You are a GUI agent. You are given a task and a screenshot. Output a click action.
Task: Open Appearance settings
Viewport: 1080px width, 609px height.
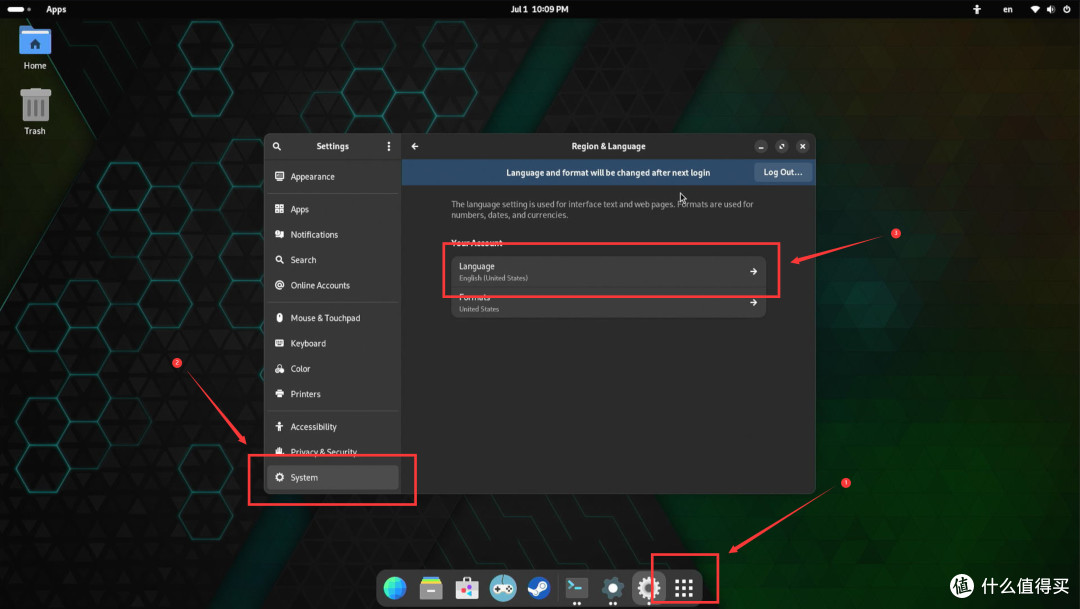pos(333,176)
